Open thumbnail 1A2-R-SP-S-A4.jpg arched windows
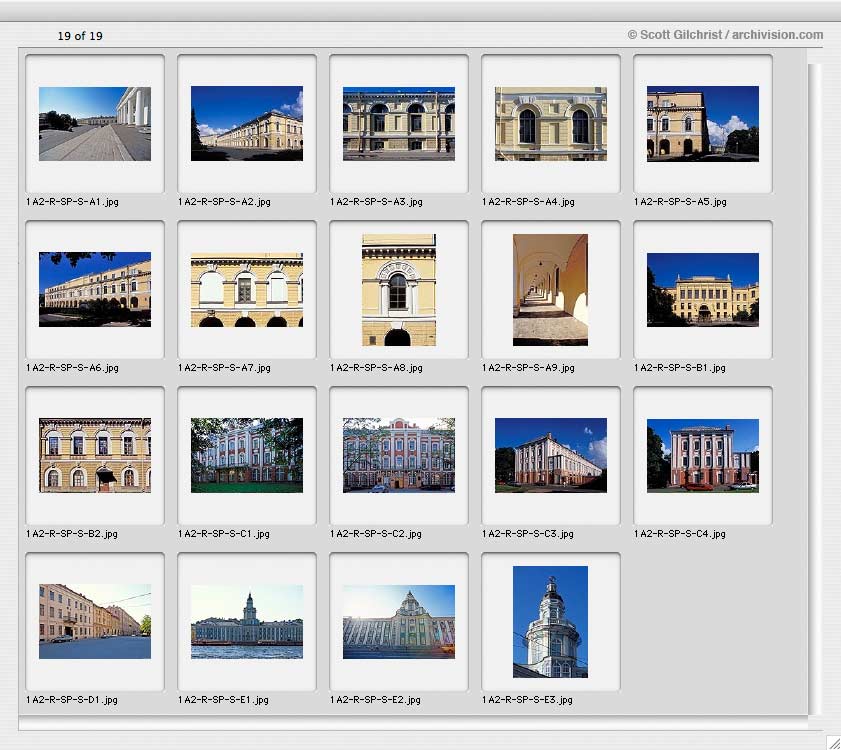Screen dimensions: 841x750 (551, 123)
